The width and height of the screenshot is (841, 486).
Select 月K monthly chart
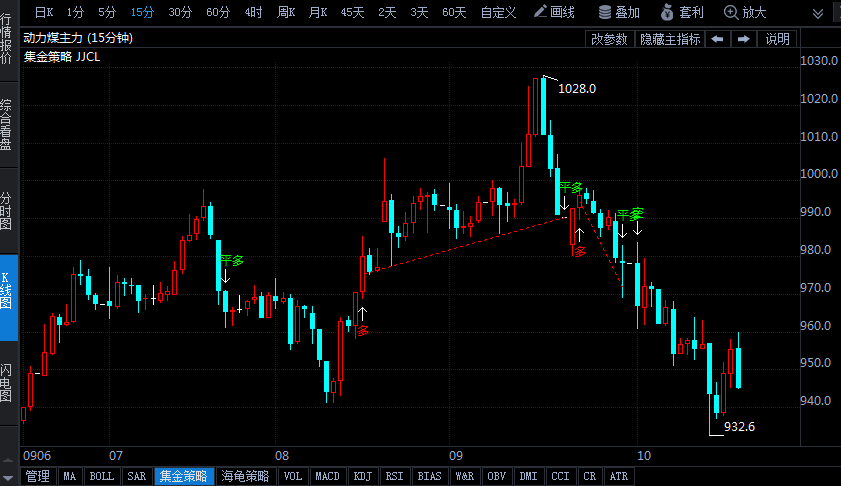[x=318, y=12]
